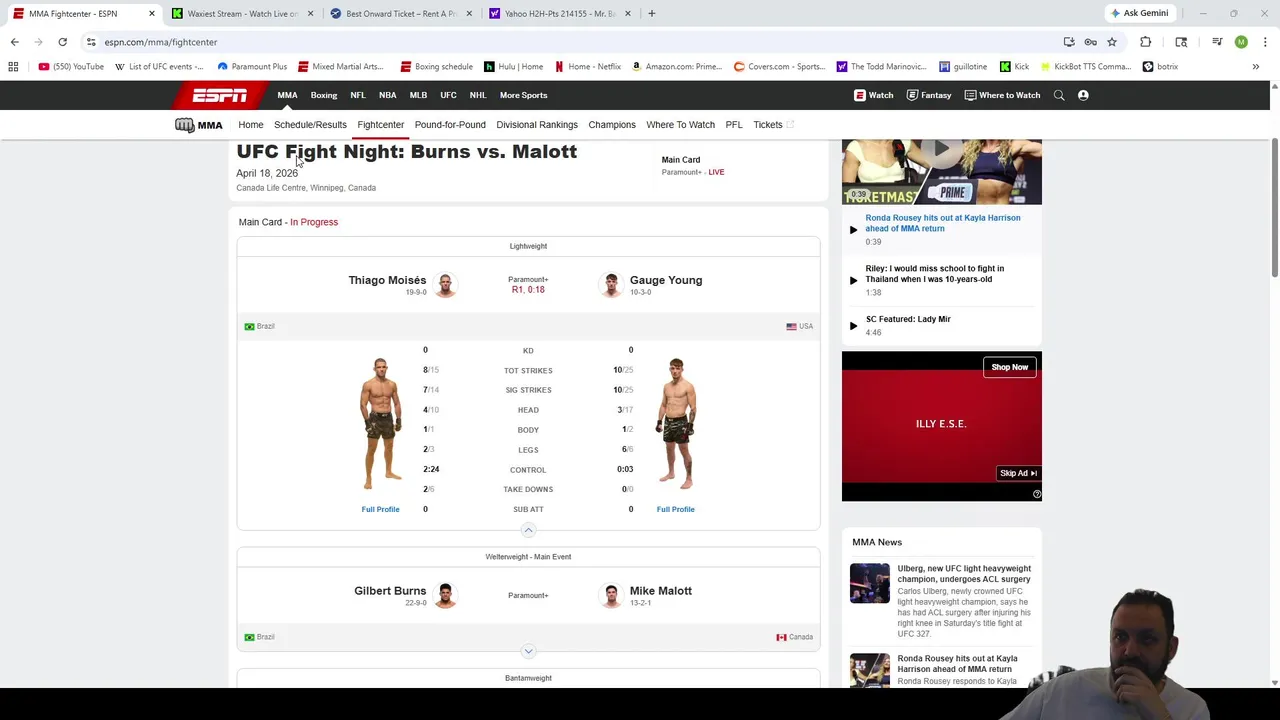Open the NHL menu item
This screenshot has height=720, width=1280.
(x=478, y=95)
